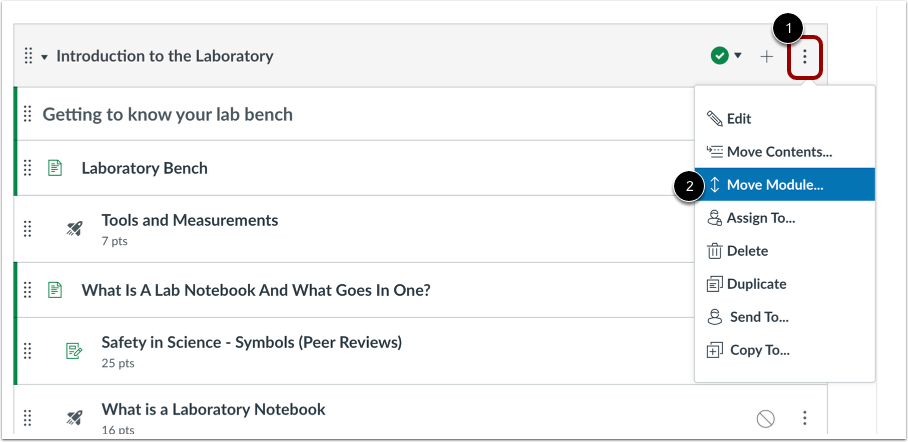Choose Delete from the module menu
Viewport: 908px width, 442px height.
(747, 251)
